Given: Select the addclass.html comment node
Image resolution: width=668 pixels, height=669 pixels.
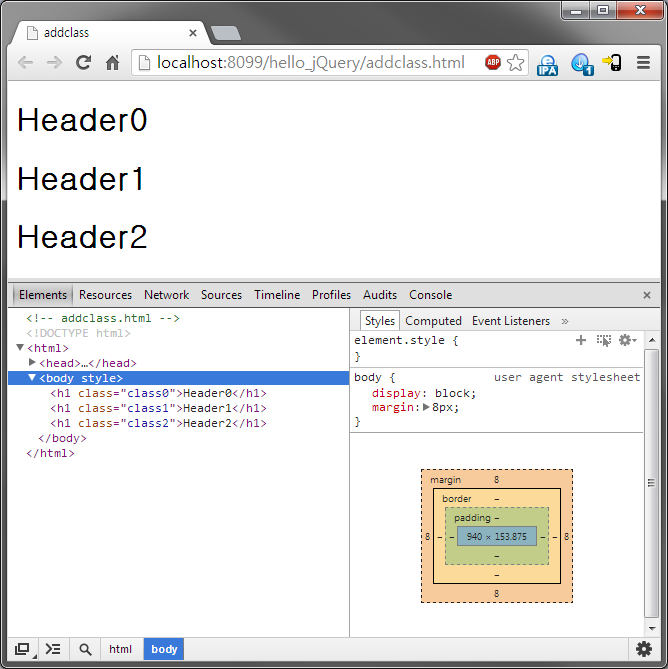Looking at the screenshot, I should (103, 318).
